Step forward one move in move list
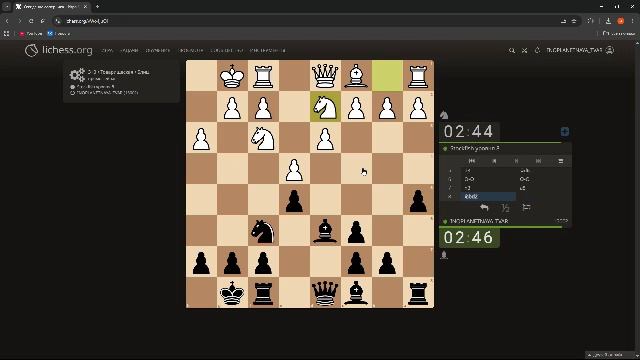Screen dimensions: 640x360 pos(516,161)
